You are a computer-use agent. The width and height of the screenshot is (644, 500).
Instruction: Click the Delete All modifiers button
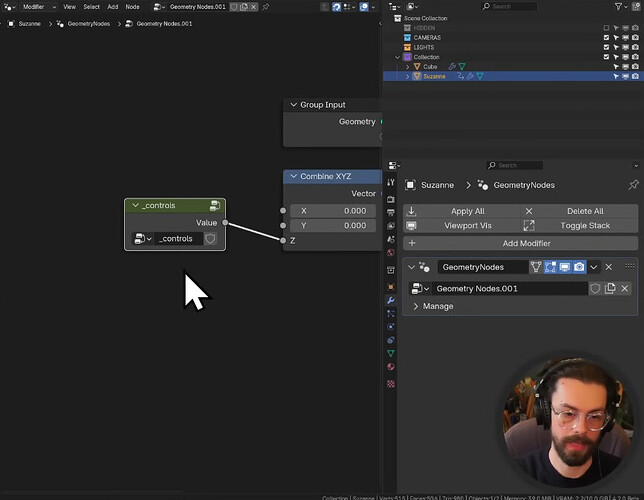[x=580, y=211]
